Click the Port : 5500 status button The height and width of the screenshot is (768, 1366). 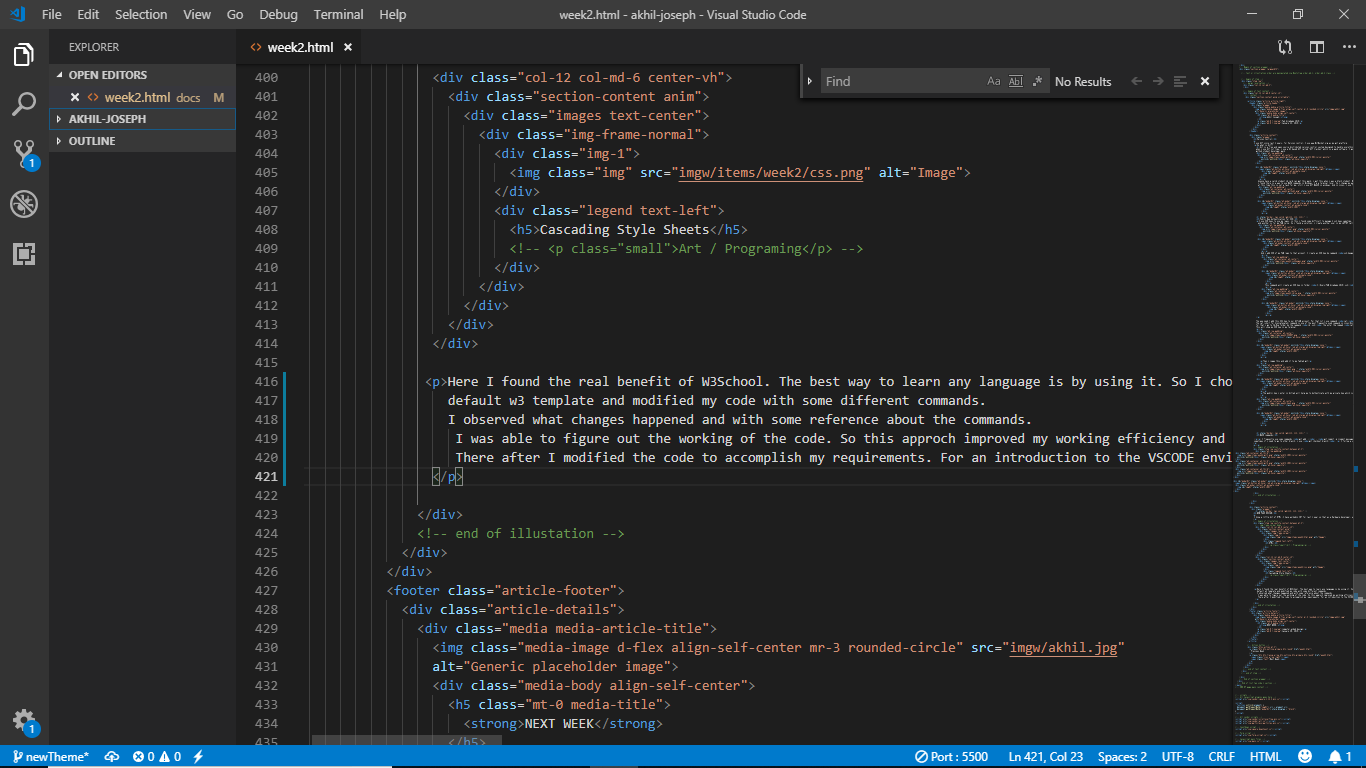pyautogui.click(x=951, y=757)
